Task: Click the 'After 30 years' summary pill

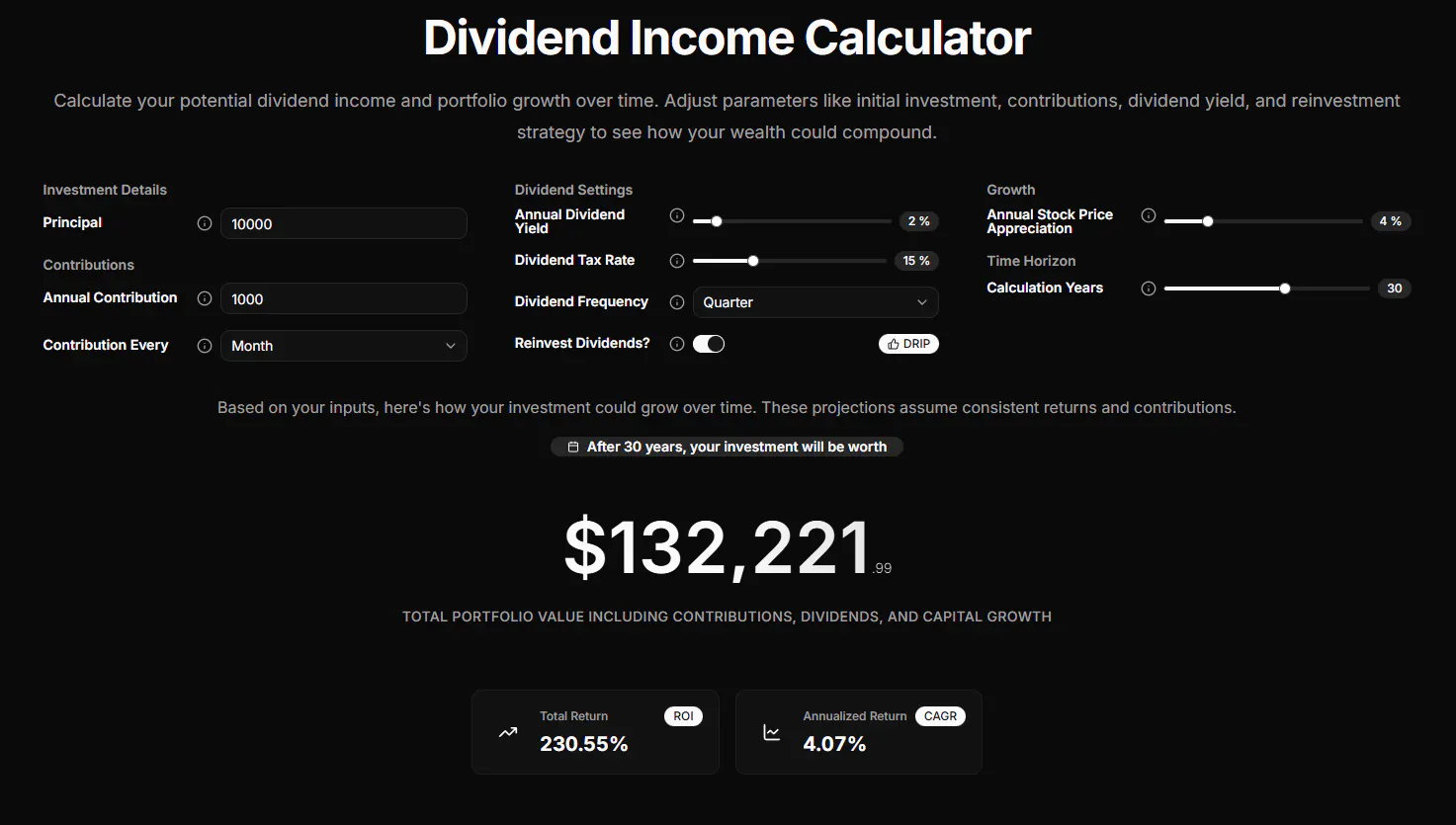Action: pos(728,448)
